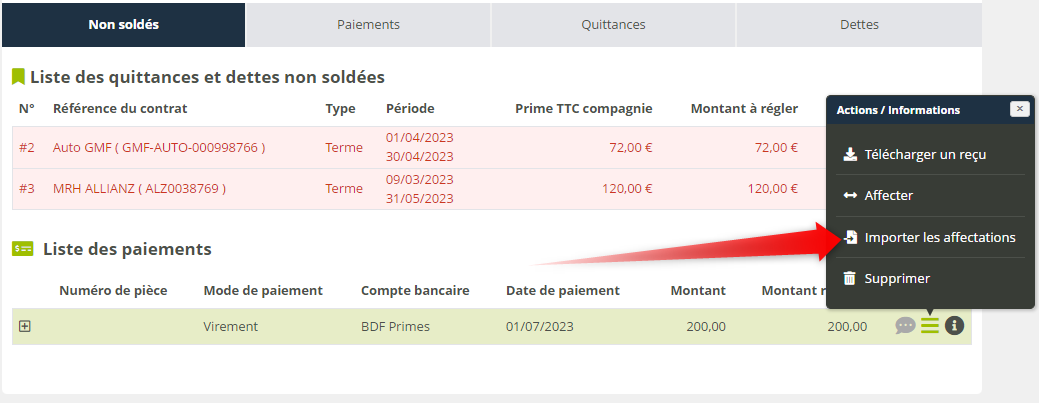
Task: Open the Quittances tab
Action: 613,25
